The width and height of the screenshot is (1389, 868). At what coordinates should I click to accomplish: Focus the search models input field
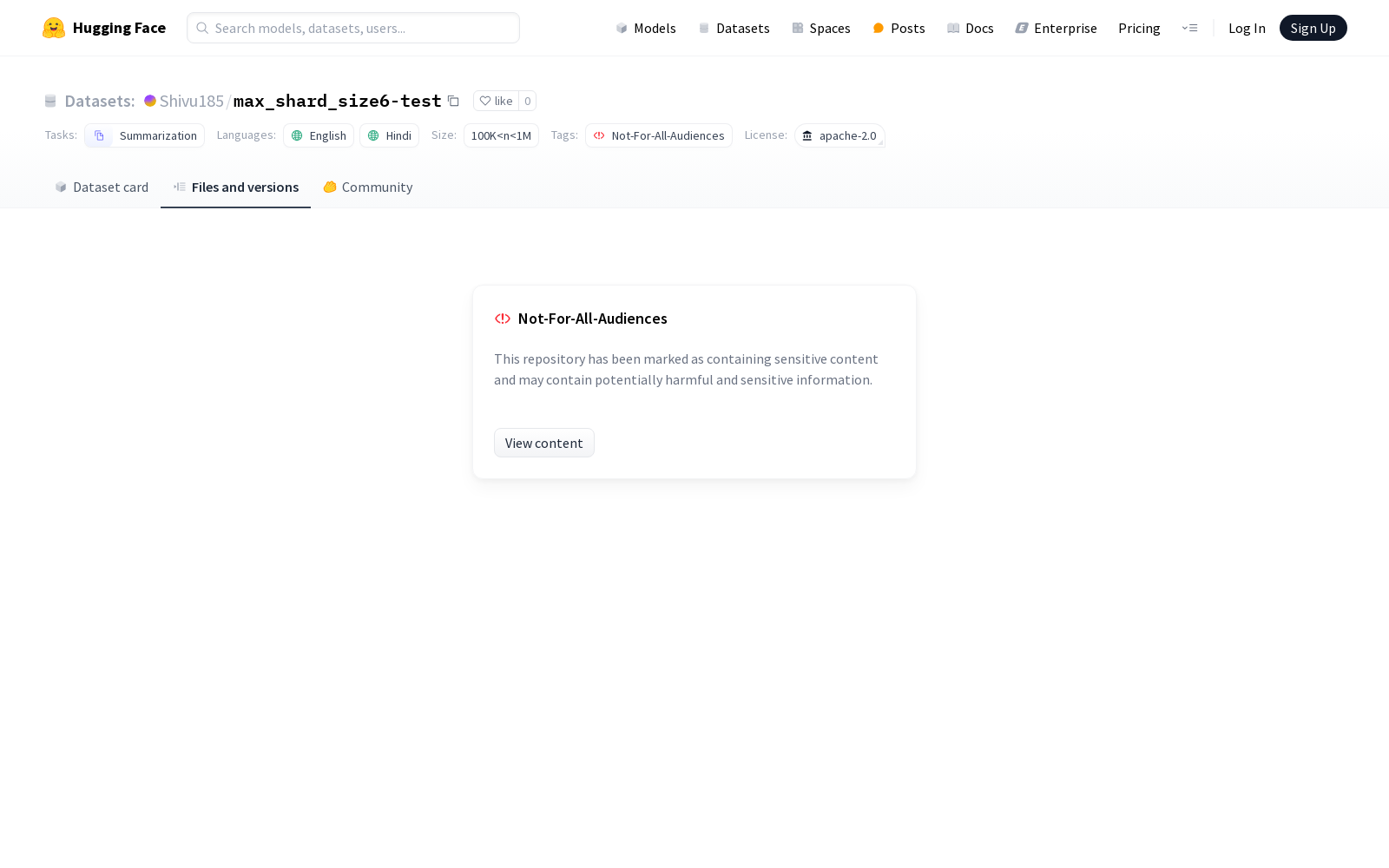(353, 28)
